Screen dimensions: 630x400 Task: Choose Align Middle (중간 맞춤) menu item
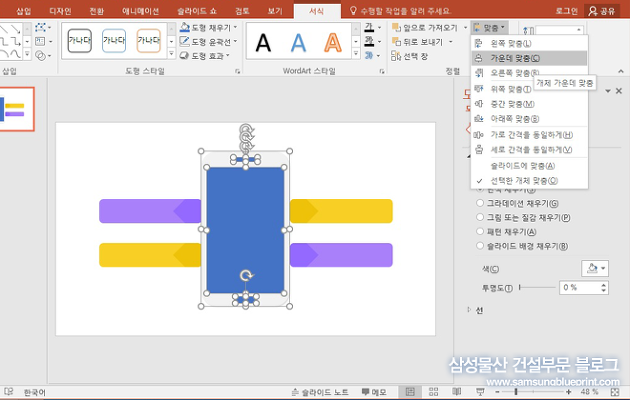pos(529,104)
